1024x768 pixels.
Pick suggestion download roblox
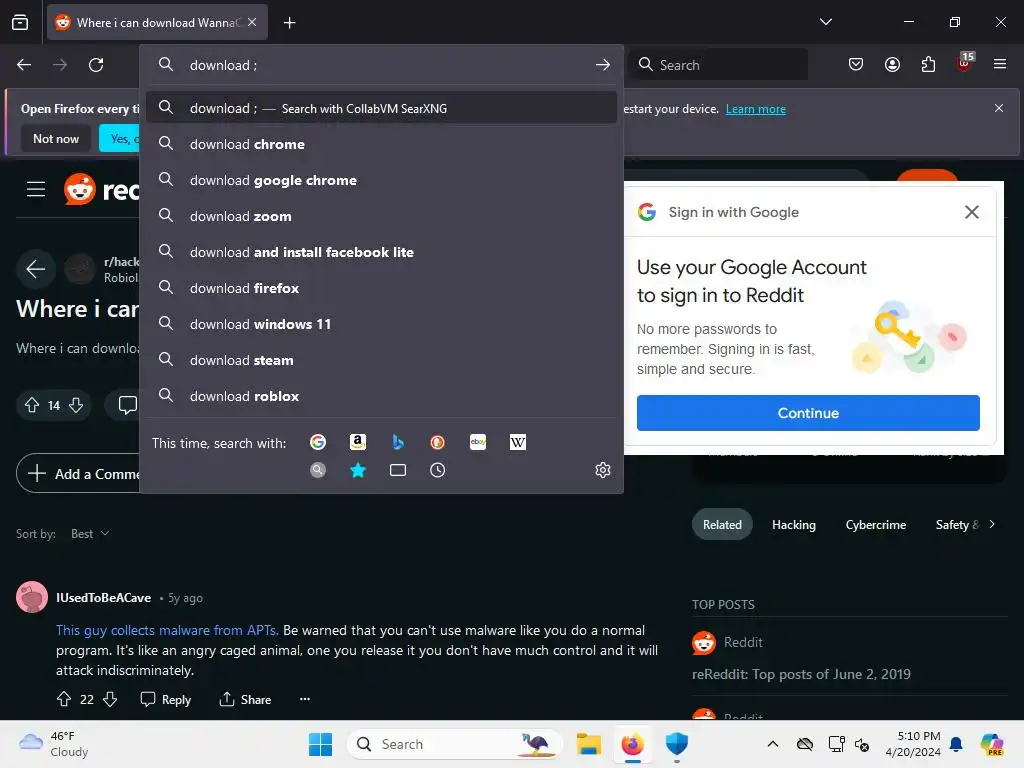click(381, 396)
